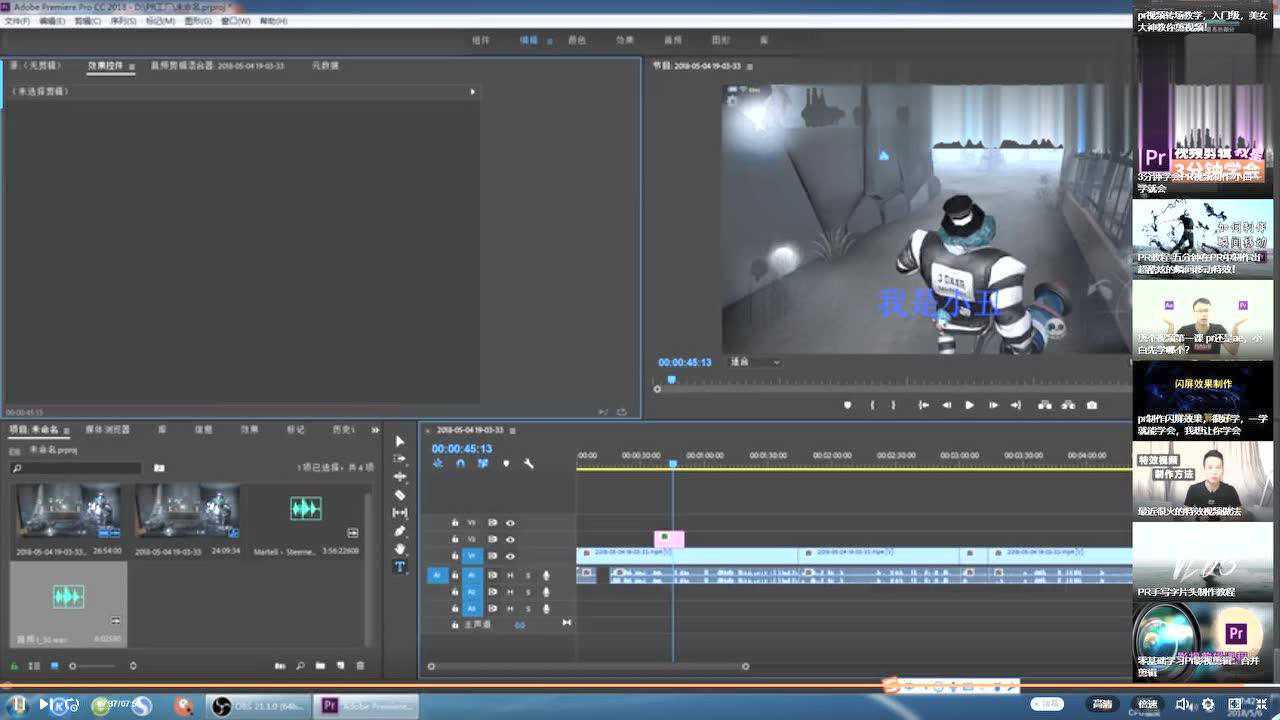The width and height of the screenshot is (1280, 720).
Task: Click the Extract button
Action: (x=1068, y=405)
